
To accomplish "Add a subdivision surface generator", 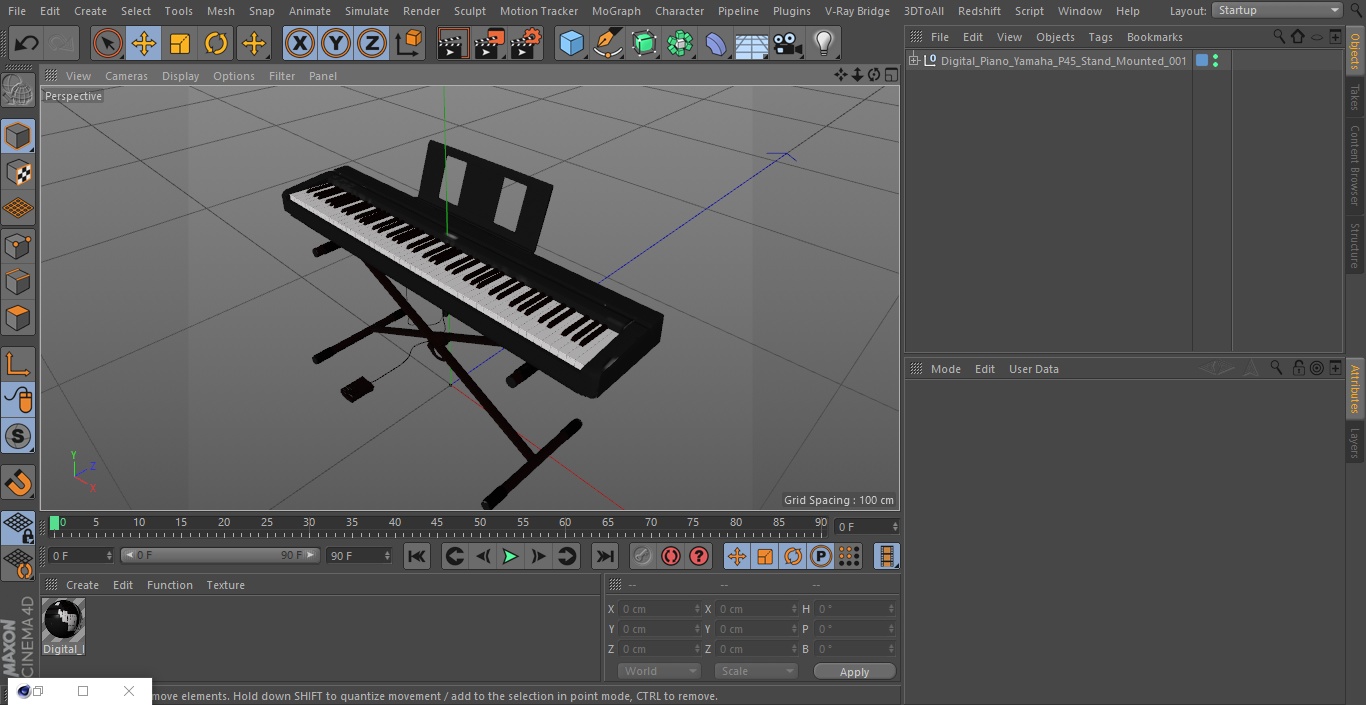I will click(x=644, y=43).
